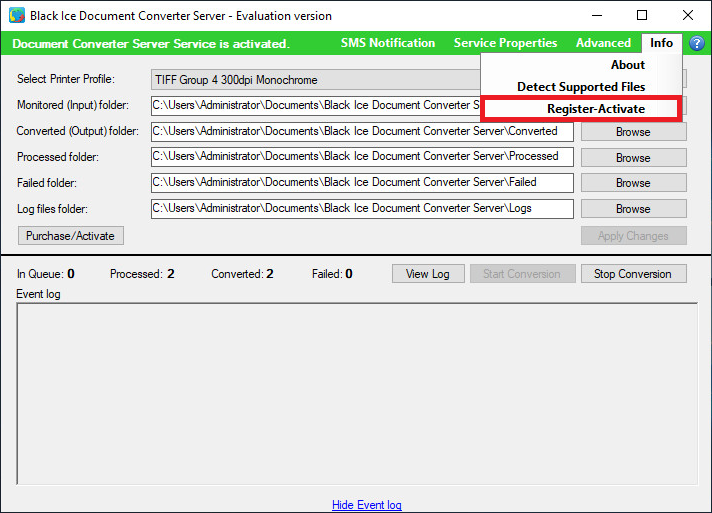712x513 pixels.
Task: Click the Processed folder path field
Action: pyautogui.click(x=362, y=157)
